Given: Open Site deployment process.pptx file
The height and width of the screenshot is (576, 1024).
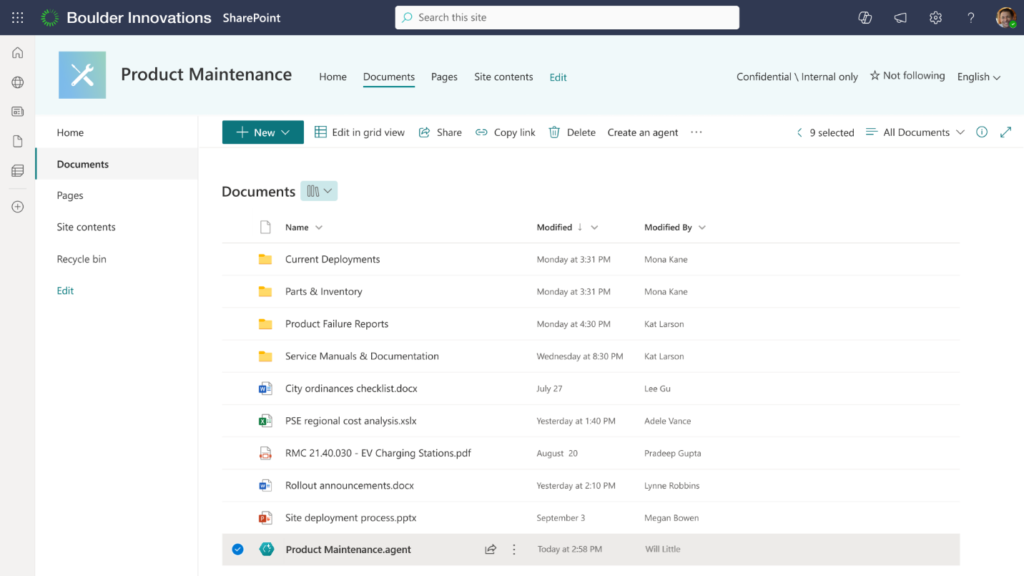Looking at the screenshot, I should point(351,518).
